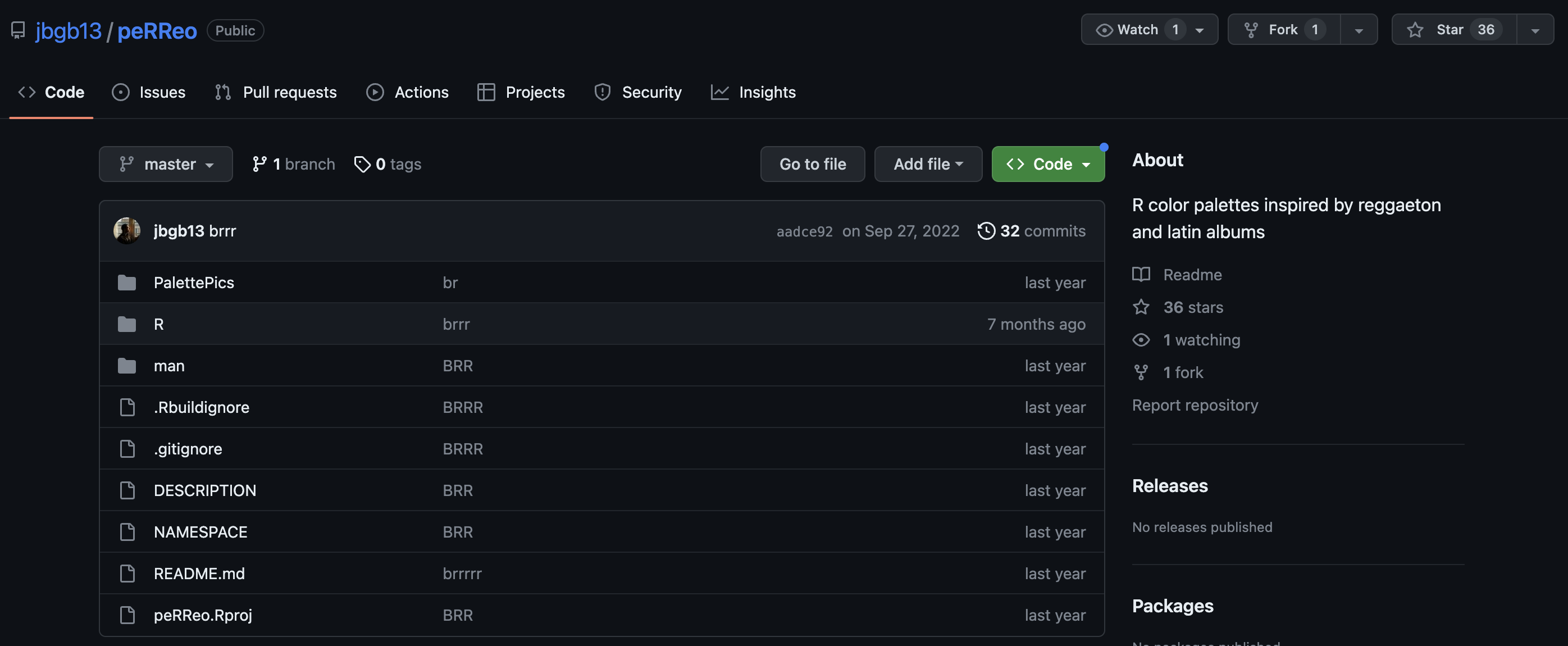The image size is (1568, 646).
Task: Click the branch icon beside 1 branch
Action: click(x=259, y=165)
